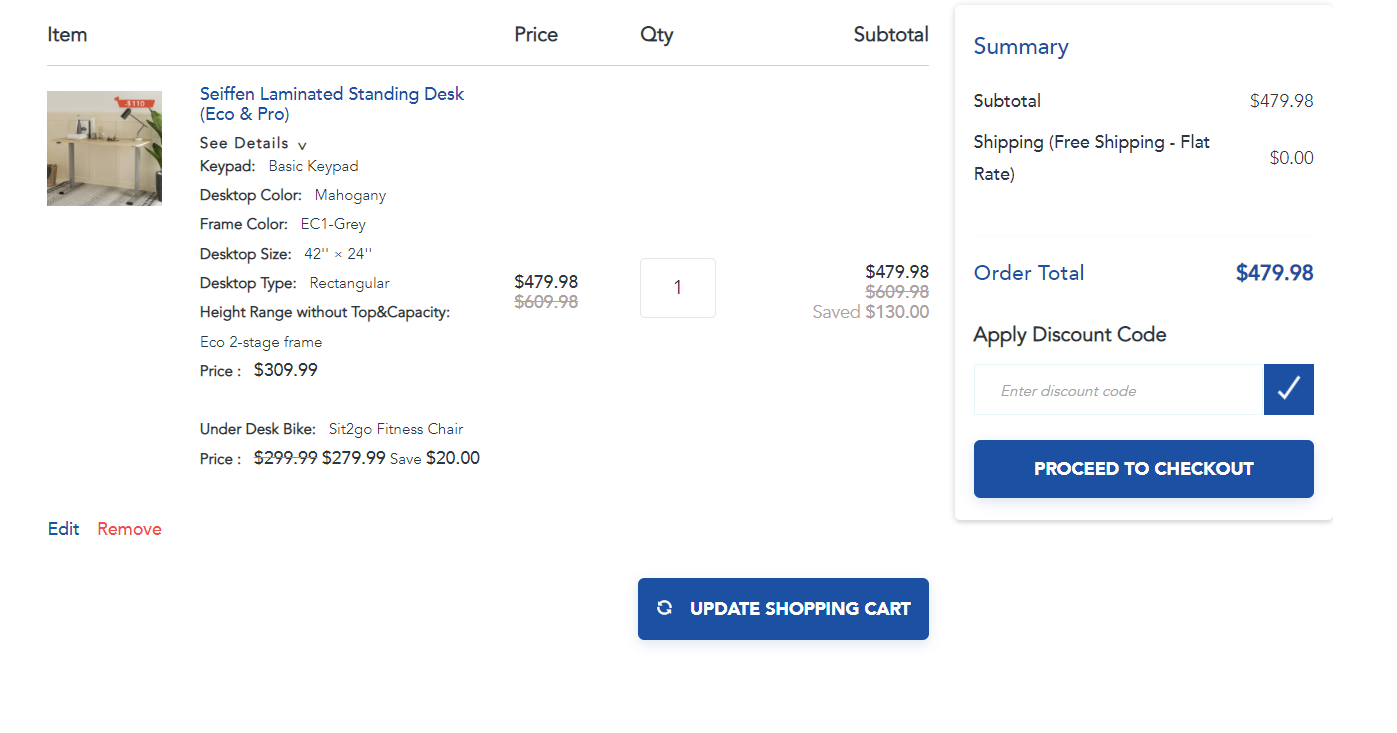1397x733 pixels.
Task: Click the Subtotal column header
Action: click(x=890, y=35)
